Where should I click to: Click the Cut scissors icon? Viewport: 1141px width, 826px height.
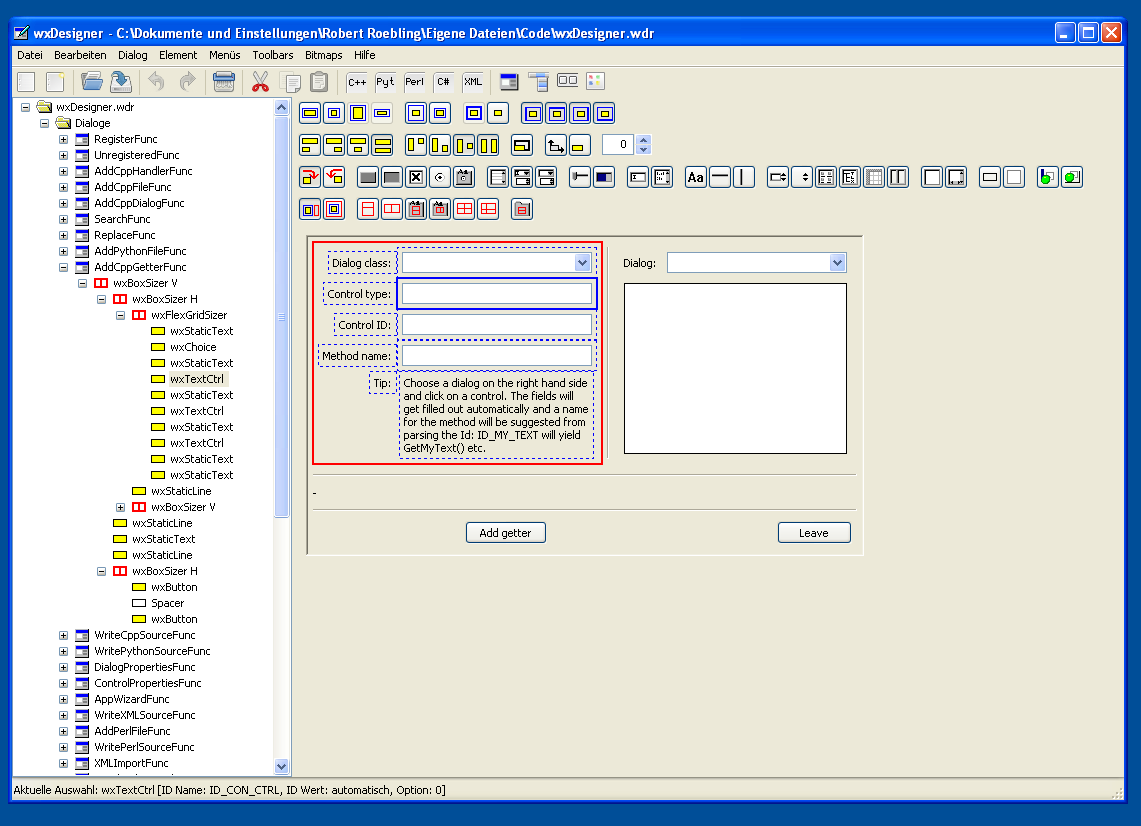(260, 82)
